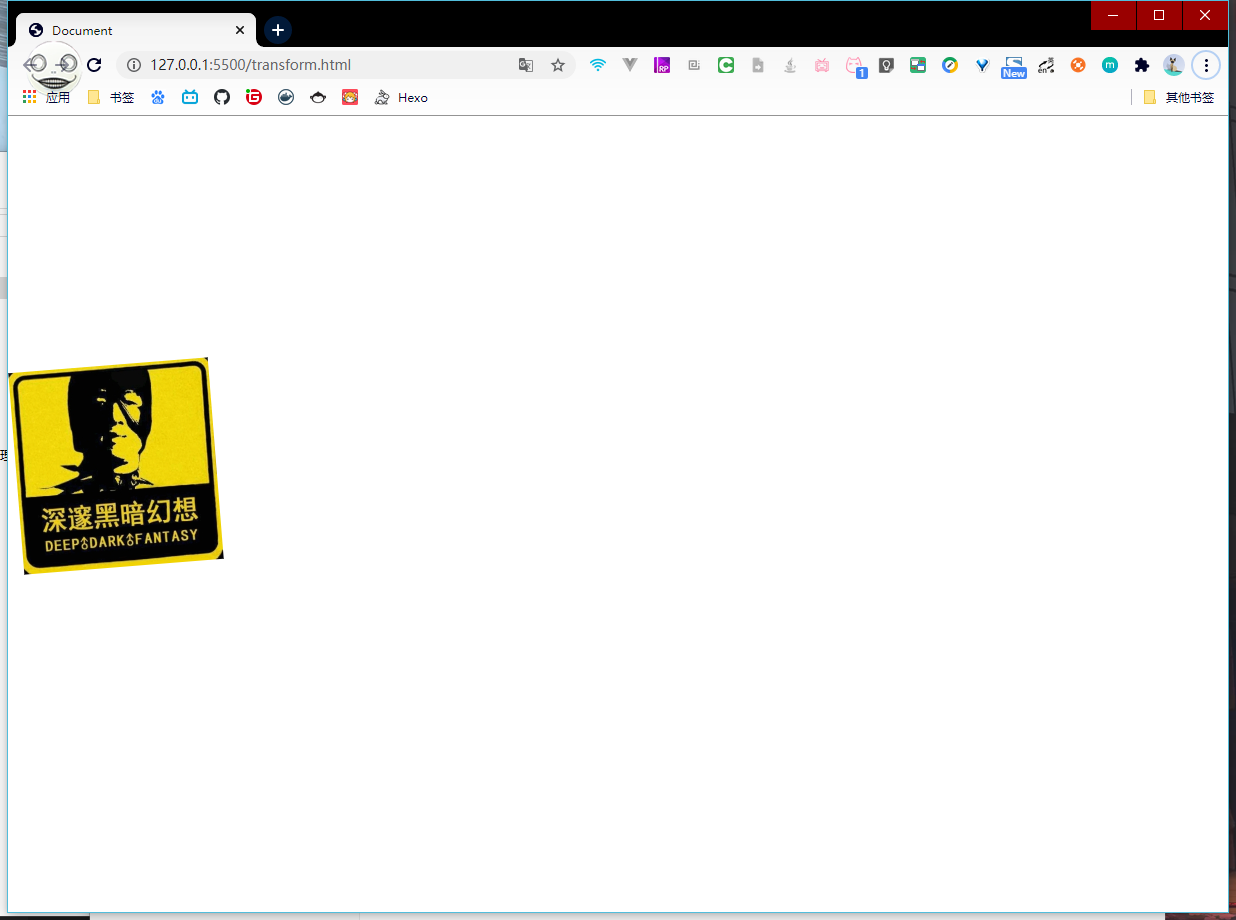The width and height of the screenshot is (1236, 920).
Task: Open the Axure RP extension
Action: pos(662,65)
